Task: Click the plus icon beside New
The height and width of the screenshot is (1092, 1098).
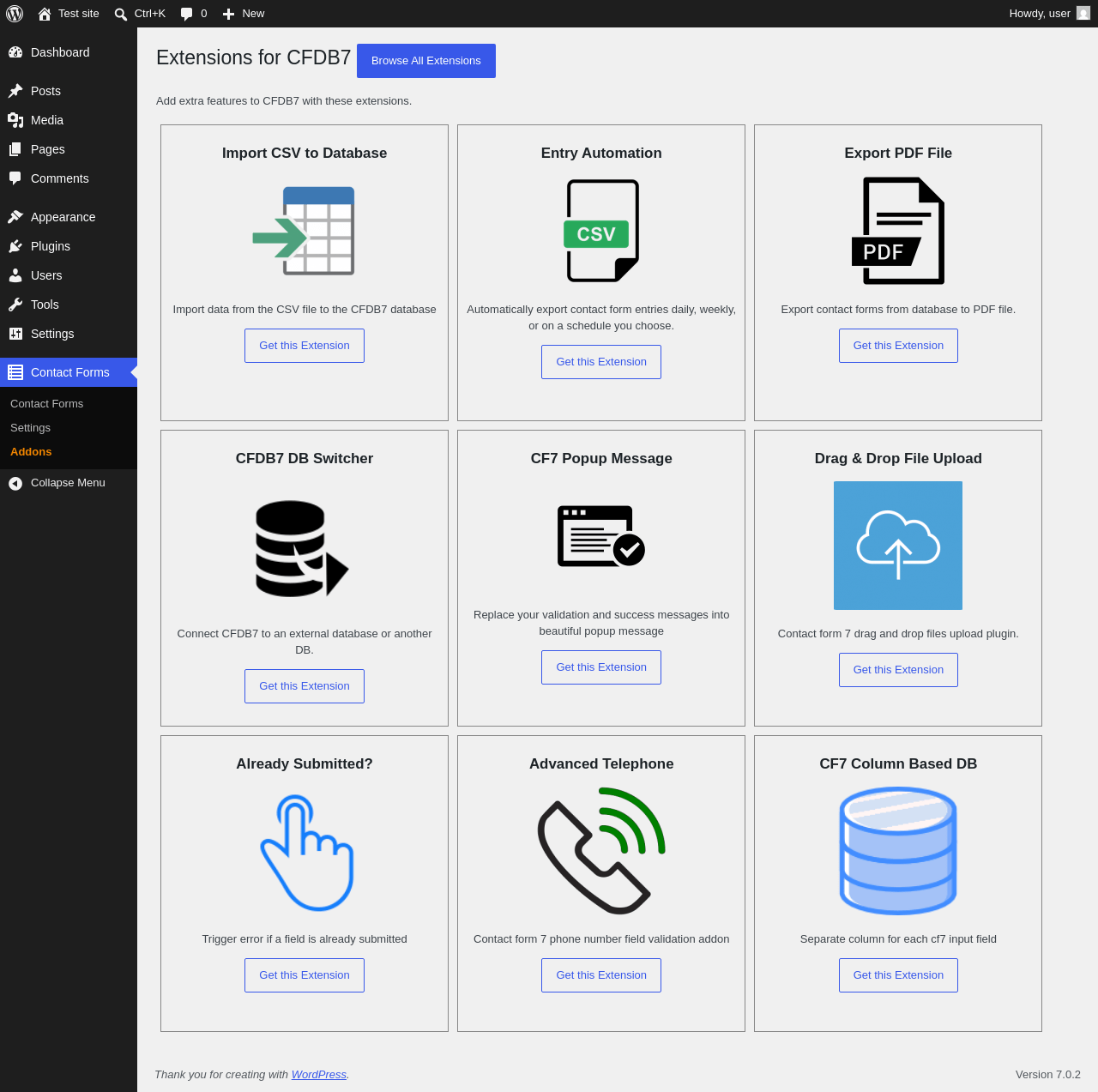Action: click(228, 14)
